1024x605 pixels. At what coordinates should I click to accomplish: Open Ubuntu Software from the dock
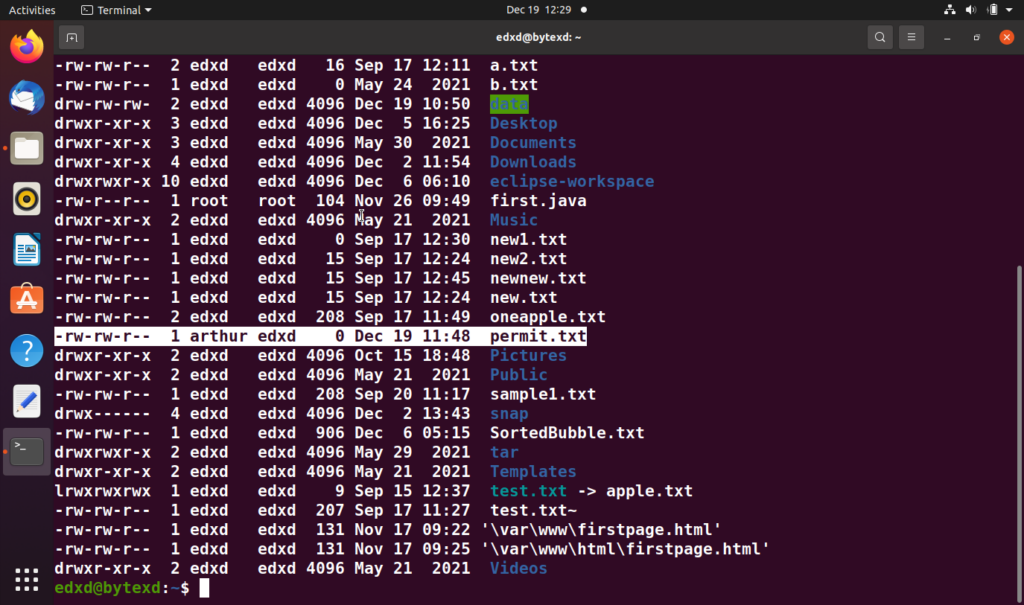(26, 298)
